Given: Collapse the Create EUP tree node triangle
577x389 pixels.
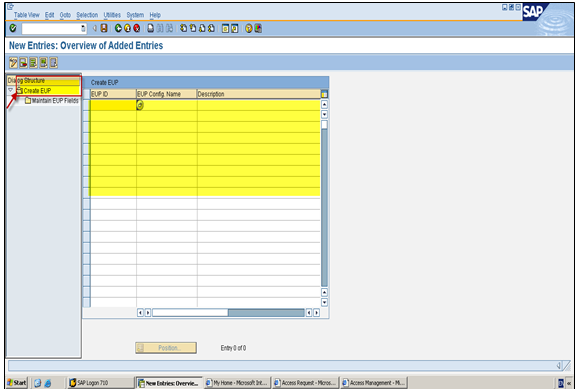Looking at the screenshot, I should [11, 90].
